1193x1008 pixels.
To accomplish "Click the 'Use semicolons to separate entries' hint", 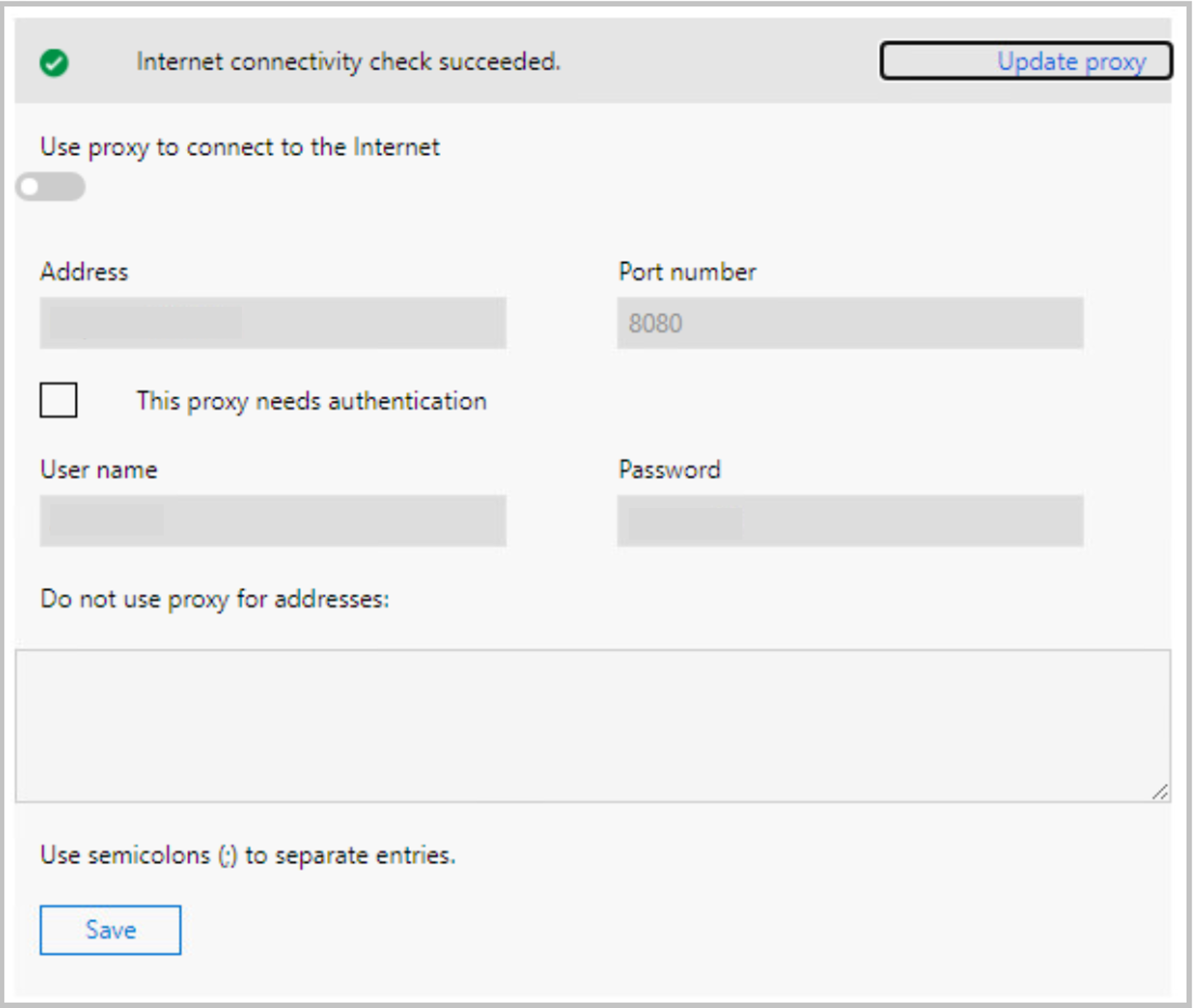I will [248, 856].
